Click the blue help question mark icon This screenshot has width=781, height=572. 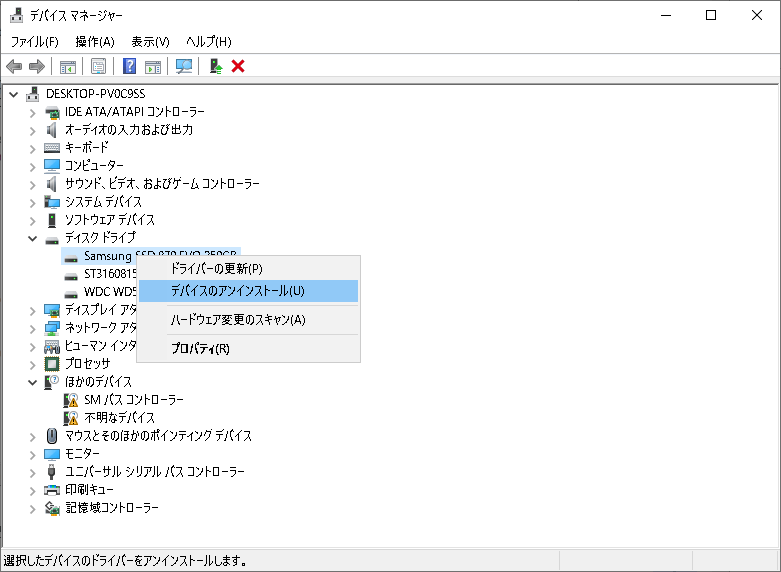pos(129,66)
